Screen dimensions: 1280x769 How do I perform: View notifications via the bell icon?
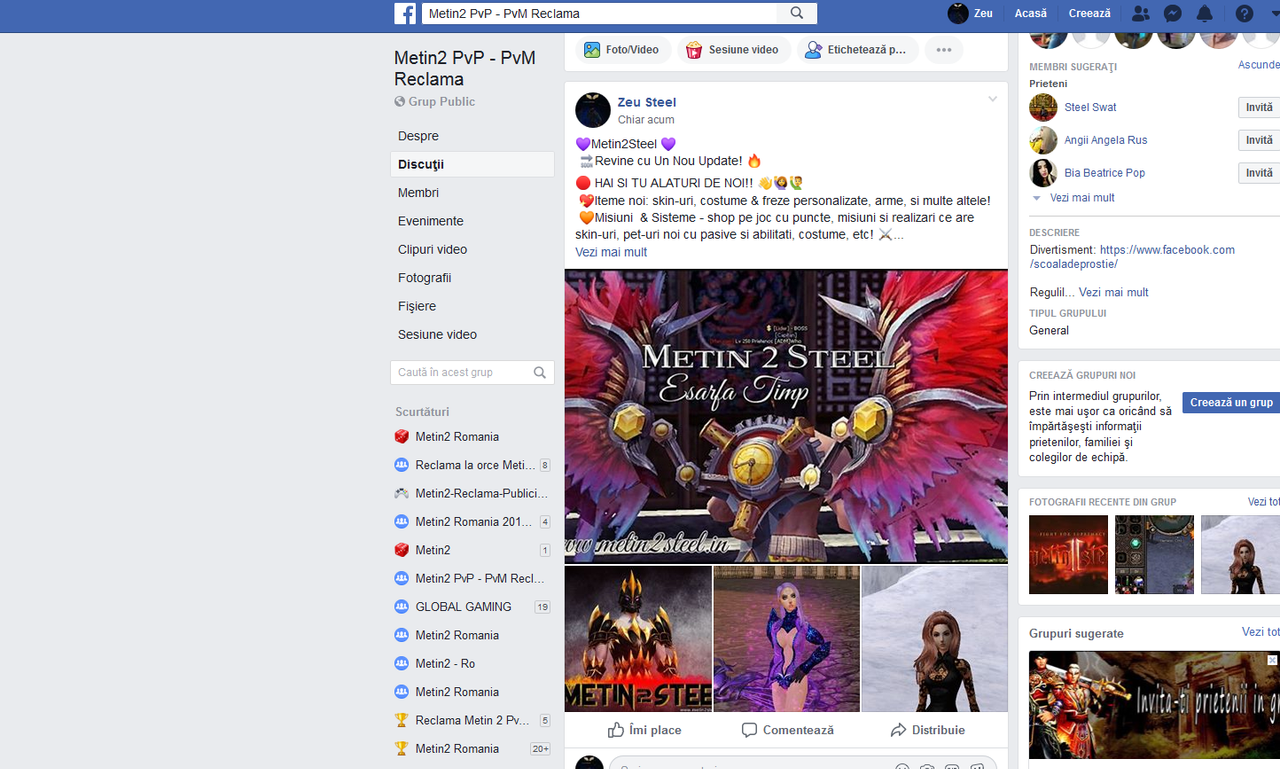[1204, 14]
